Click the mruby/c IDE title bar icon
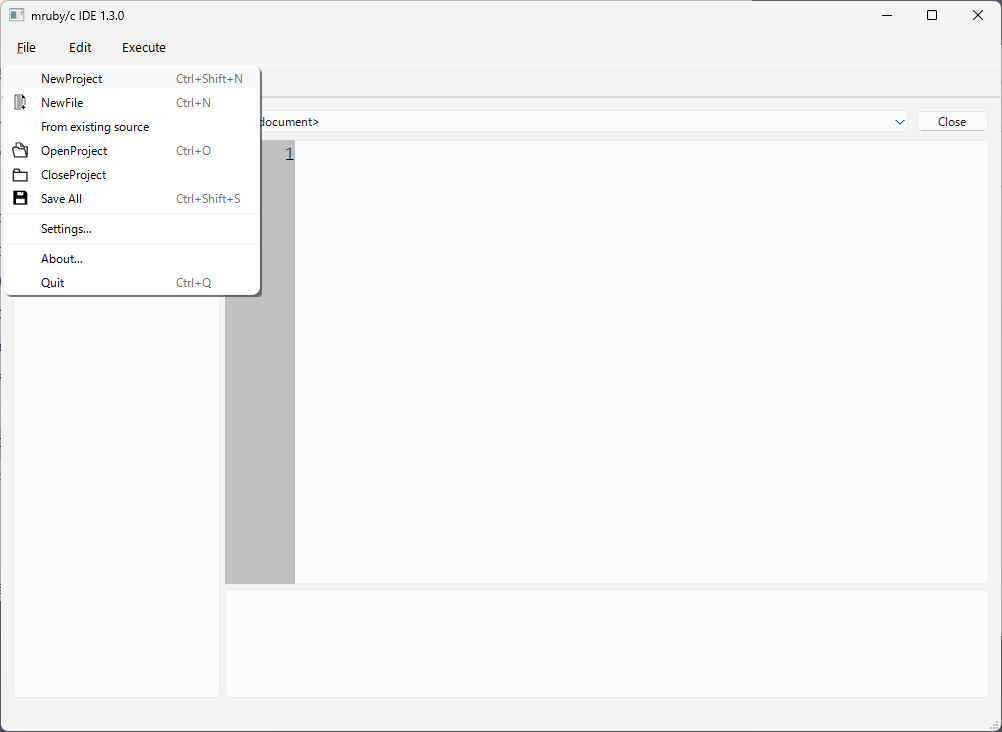Viewport: 1002px width, 732px height. pyautogui.click(x=16, y=15)
